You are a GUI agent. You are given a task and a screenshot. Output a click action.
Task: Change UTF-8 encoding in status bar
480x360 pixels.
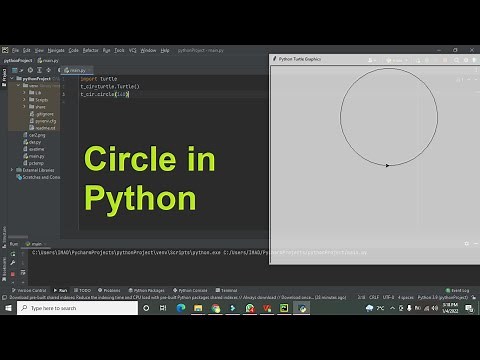388,297
